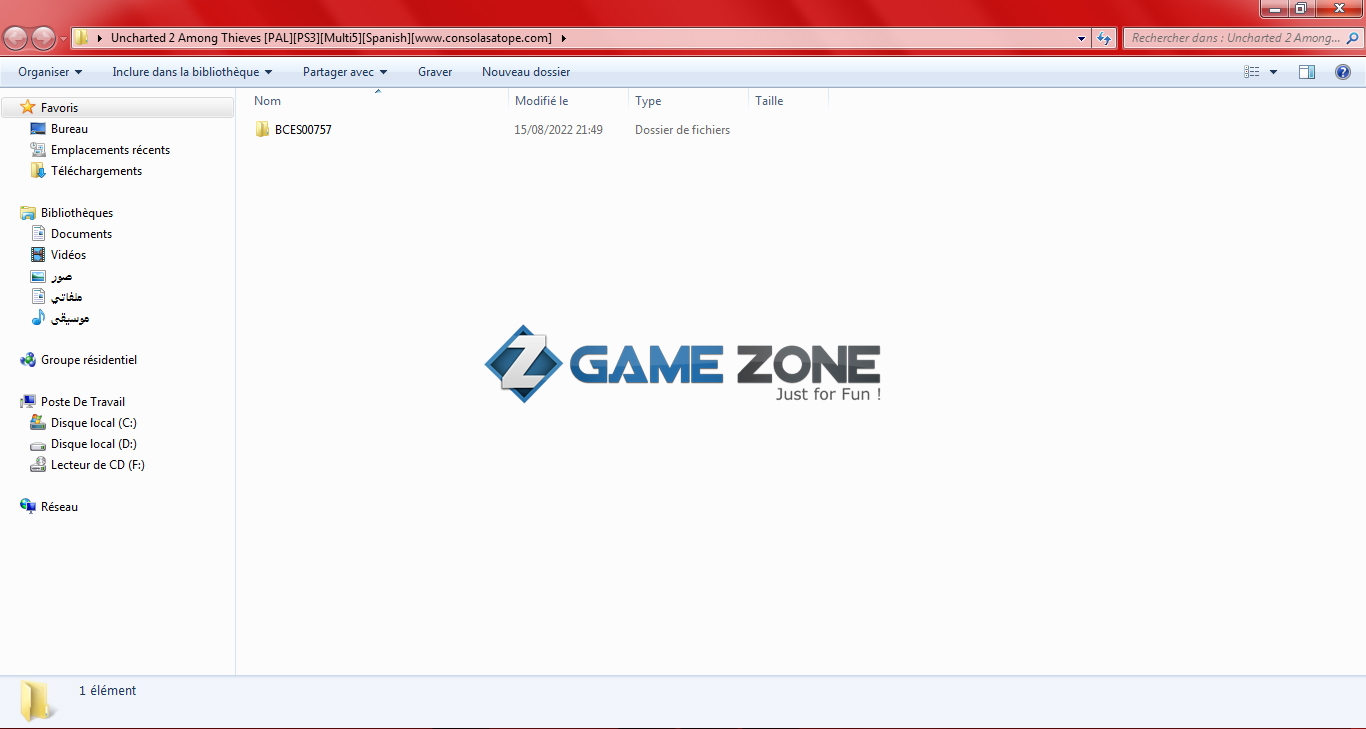Viewport: 1366px width, 729px height.
Task: Select Téléchargements in Favoris
Action: 96,171
